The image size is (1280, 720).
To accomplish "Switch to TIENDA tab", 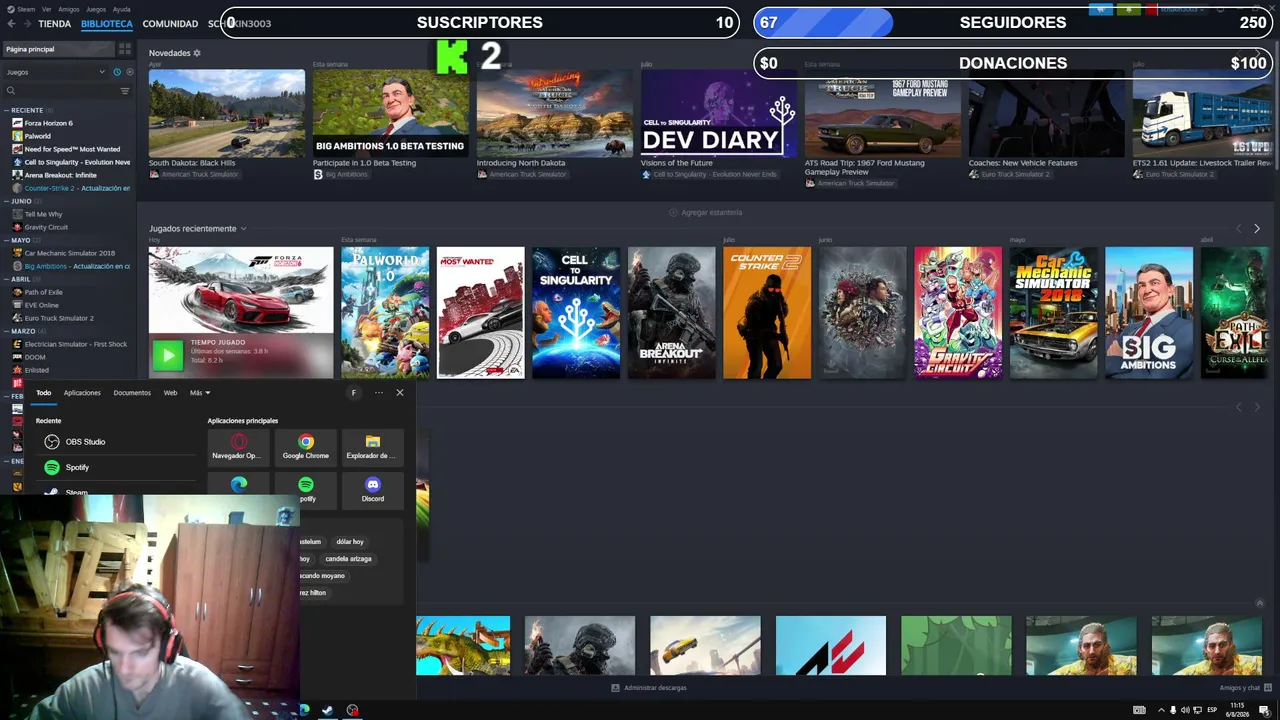I will click(55, 23).
